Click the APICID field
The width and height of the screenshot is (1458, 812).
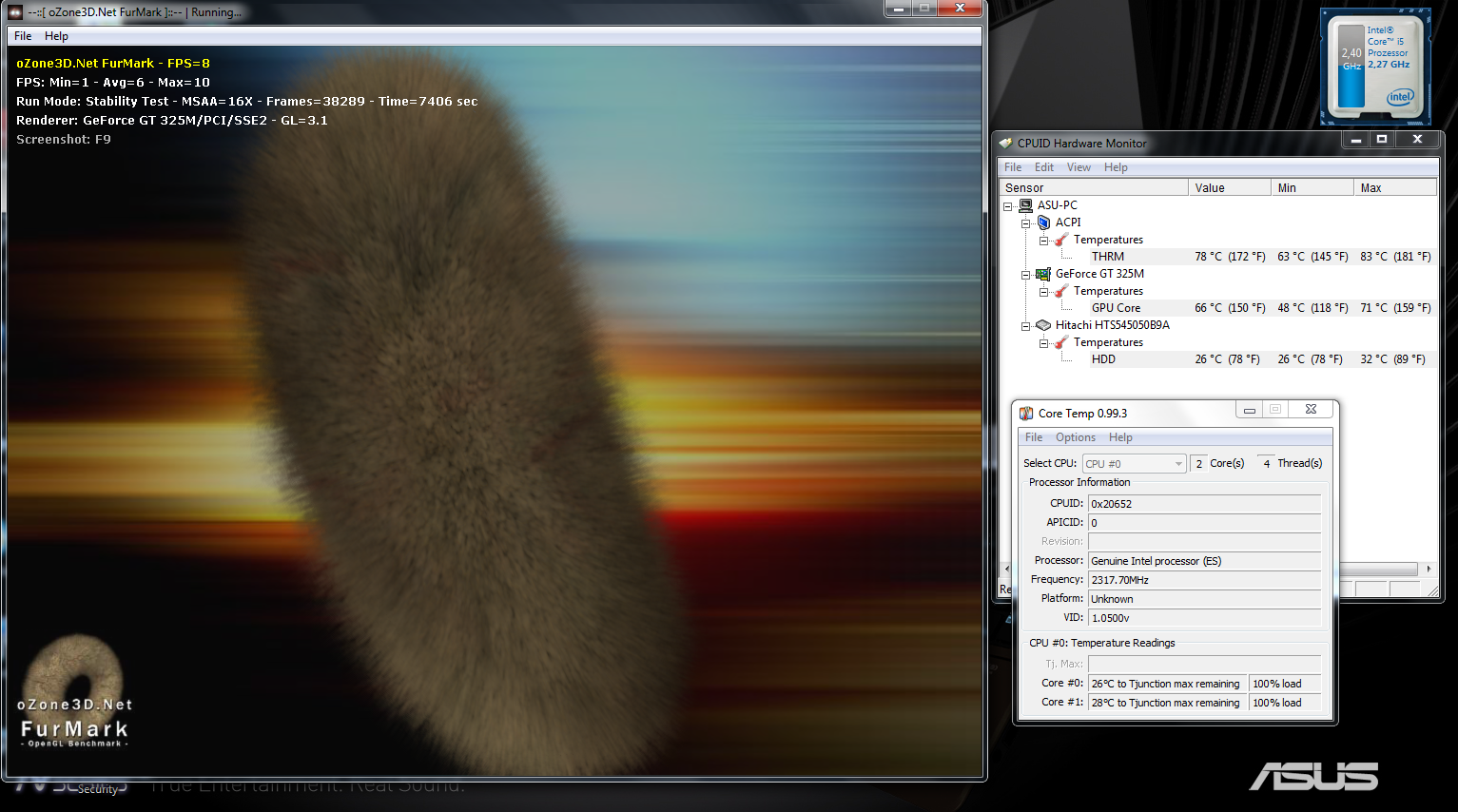click(x=1205, y=523)
